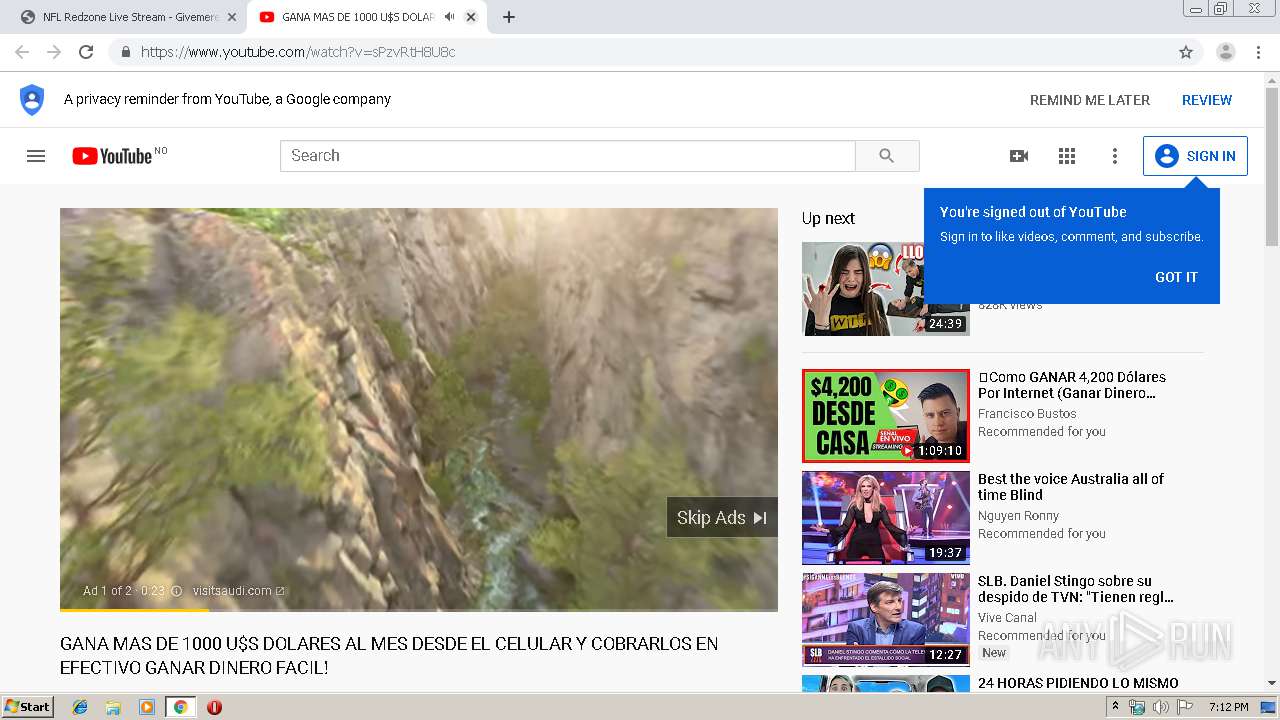Open the action center flag icon
Viewport: 1280px width, 720px height.
(x=1185, y=707)
